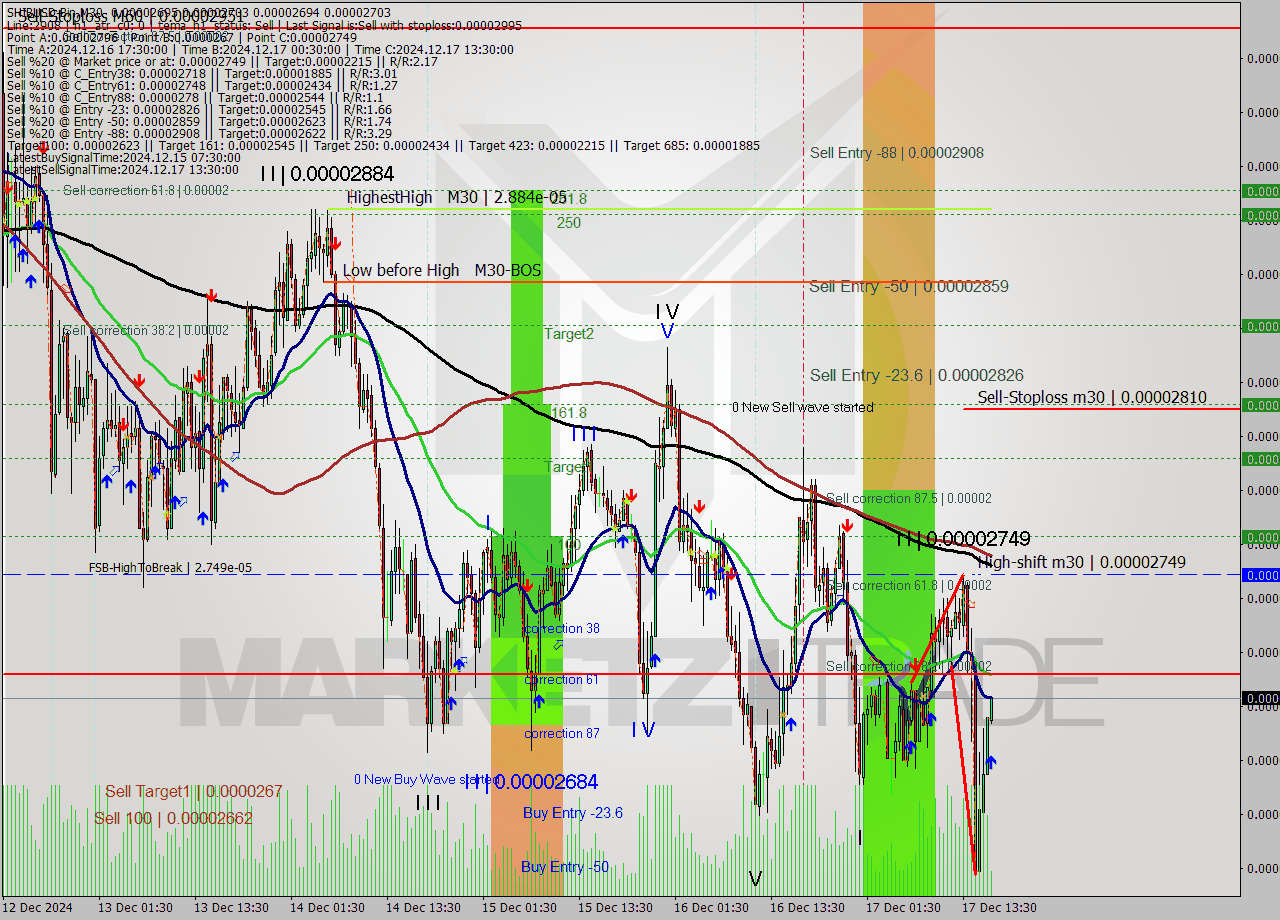The image size is (1280, 920).
Task: Click the 'Sell Entry -50 | 0.00002859' label
Action: pos(909,286)
